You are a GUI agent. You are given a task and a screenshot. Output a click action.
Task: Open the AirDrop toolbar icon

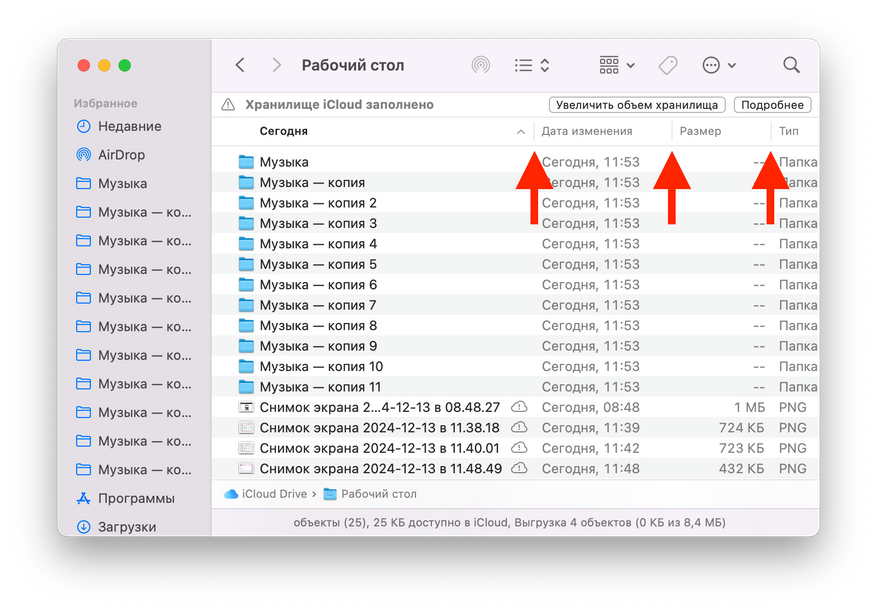click(x=480, y=65)
